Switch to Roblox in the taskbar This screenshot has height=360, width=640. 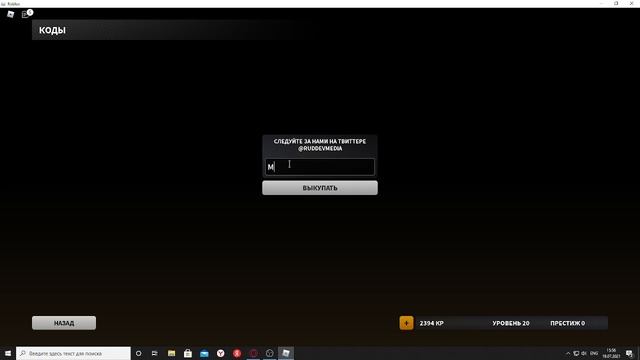coord(286,353)
